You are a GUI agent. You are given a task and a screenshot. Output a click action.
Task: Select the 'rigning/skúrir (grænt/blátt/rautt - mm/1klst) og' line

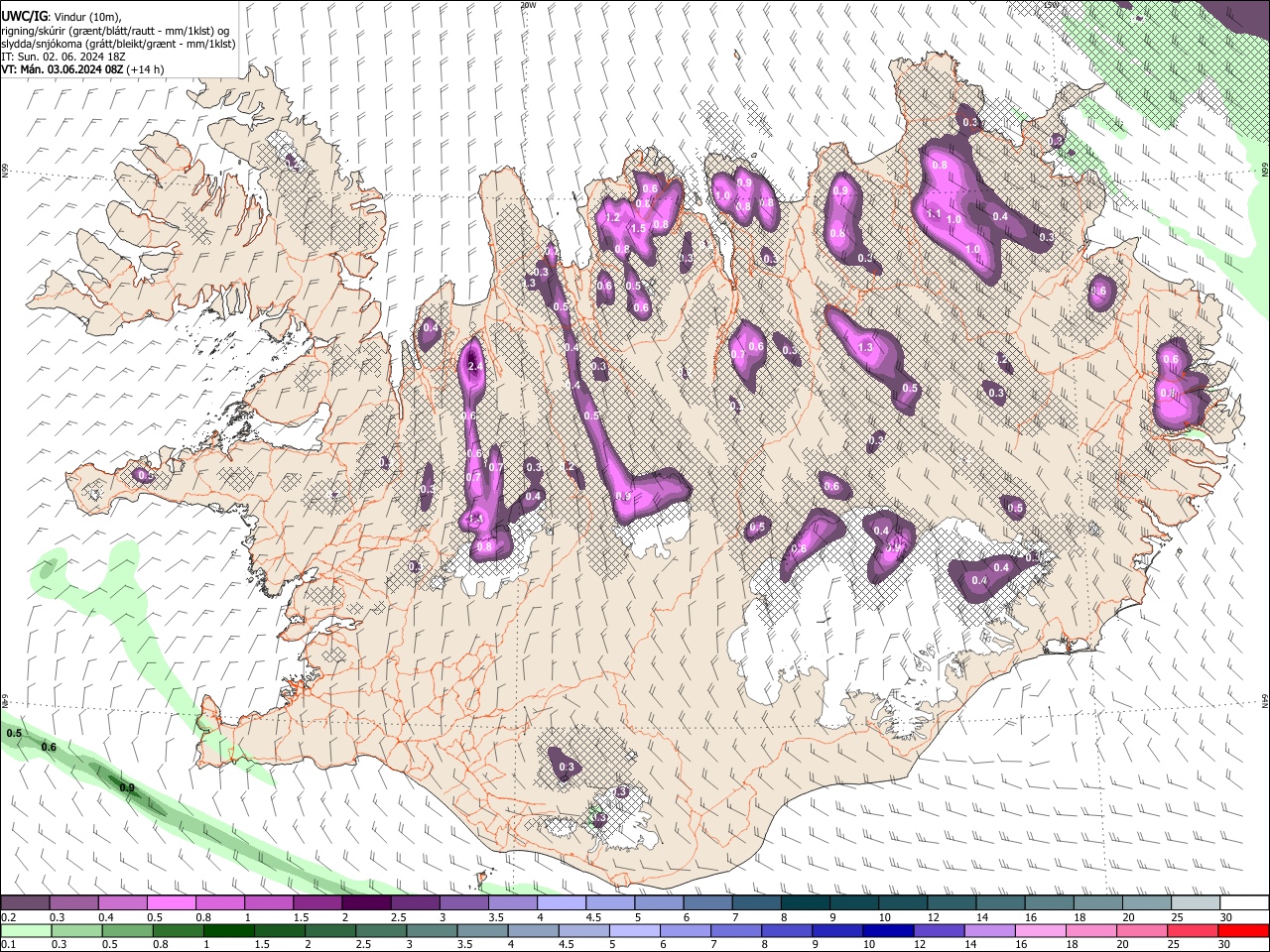pos(115,31)
